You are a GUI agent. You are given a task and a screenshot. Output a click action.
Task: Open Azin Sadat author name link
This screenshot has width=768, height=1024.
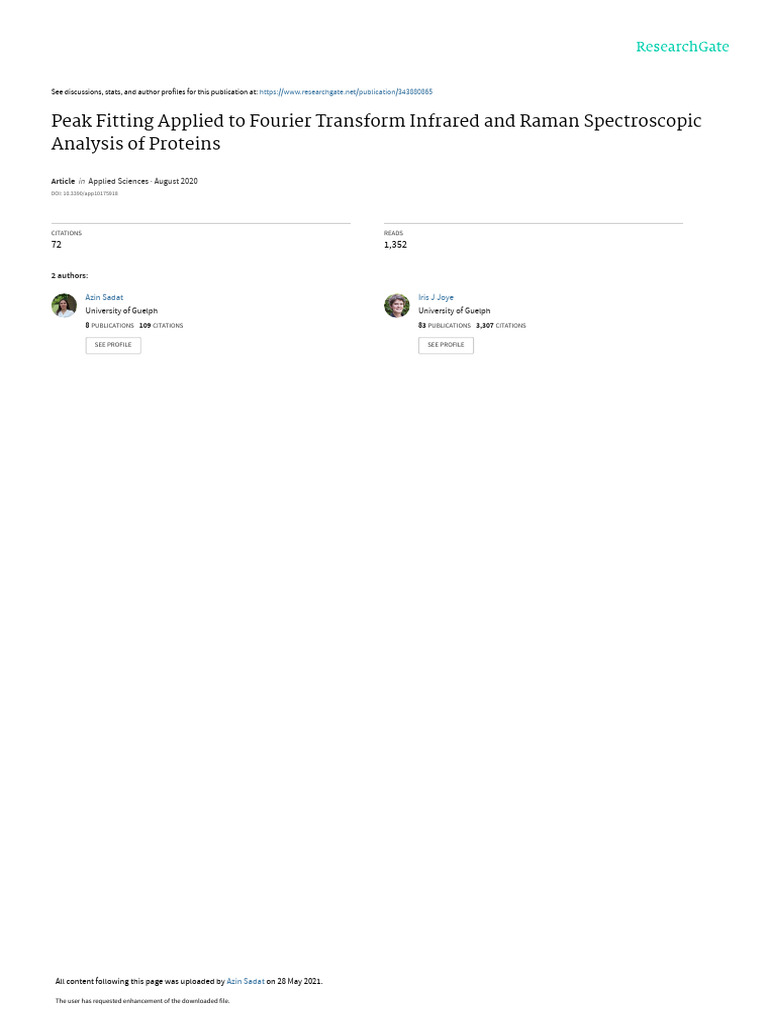[x=104, y=297]
